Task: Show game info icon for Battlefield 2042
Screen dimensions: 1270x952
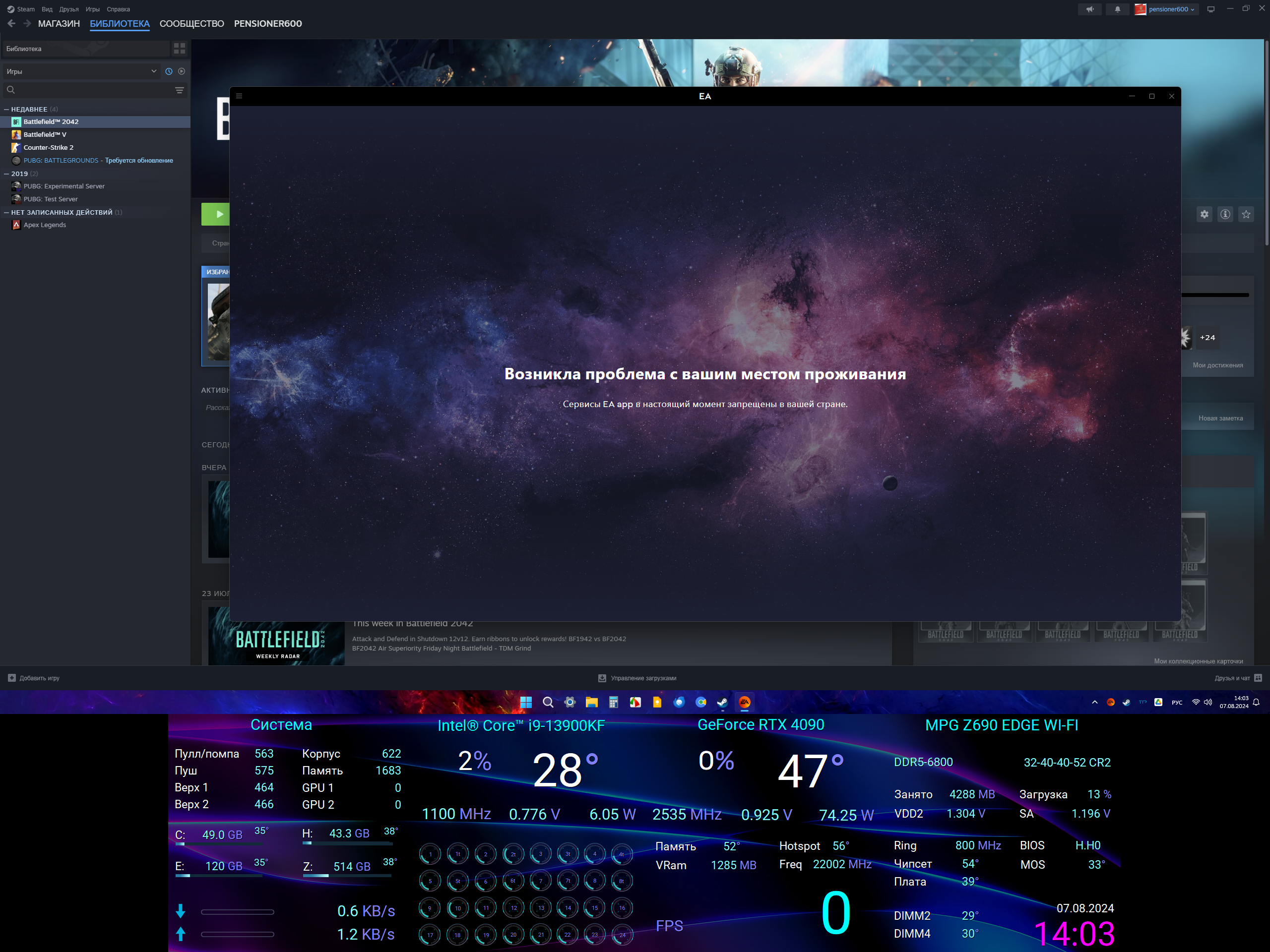Action: [x=1225, y=215]
